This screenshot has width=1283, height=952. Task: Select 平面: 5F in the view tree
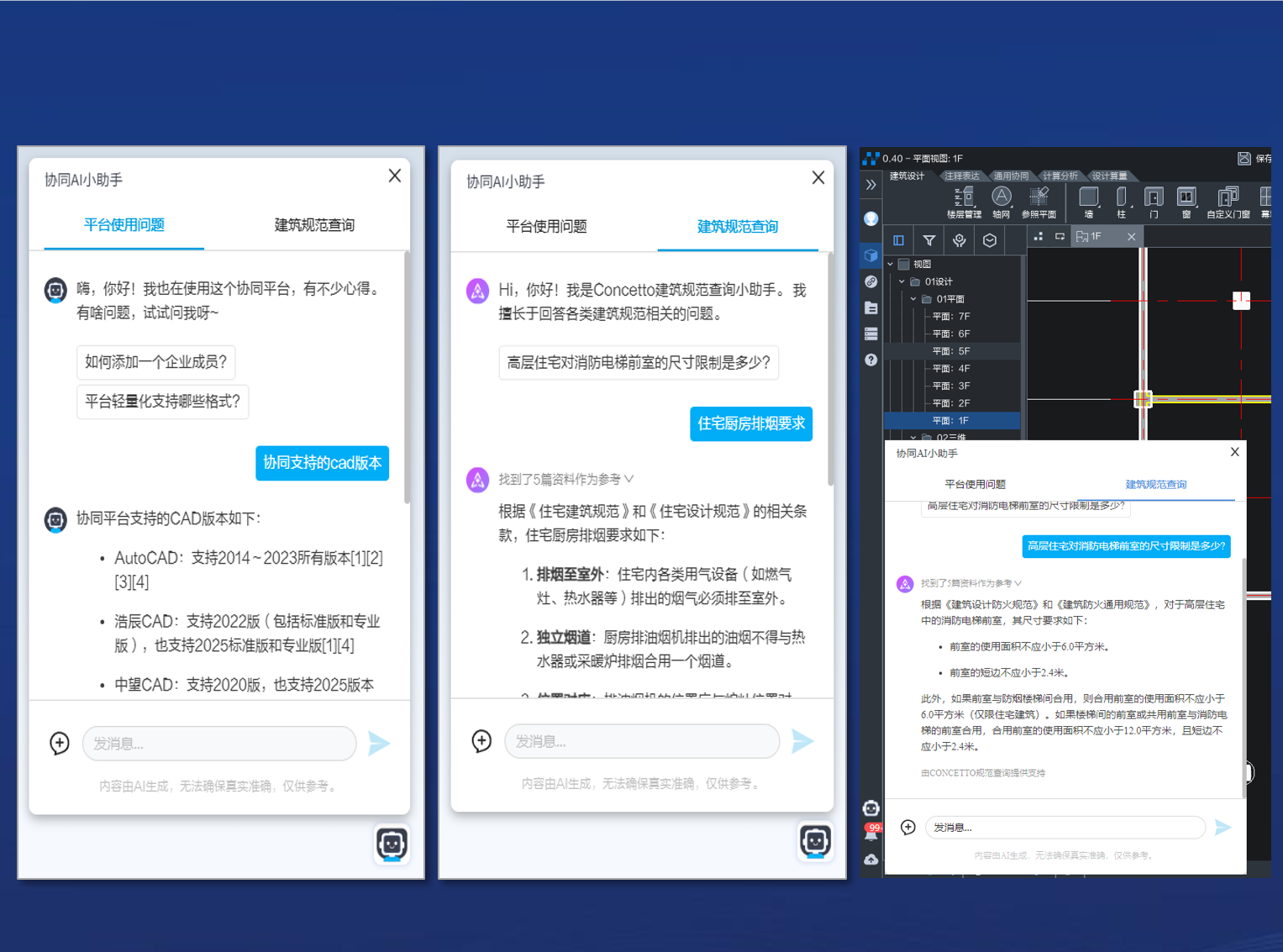tap(951, 351)
